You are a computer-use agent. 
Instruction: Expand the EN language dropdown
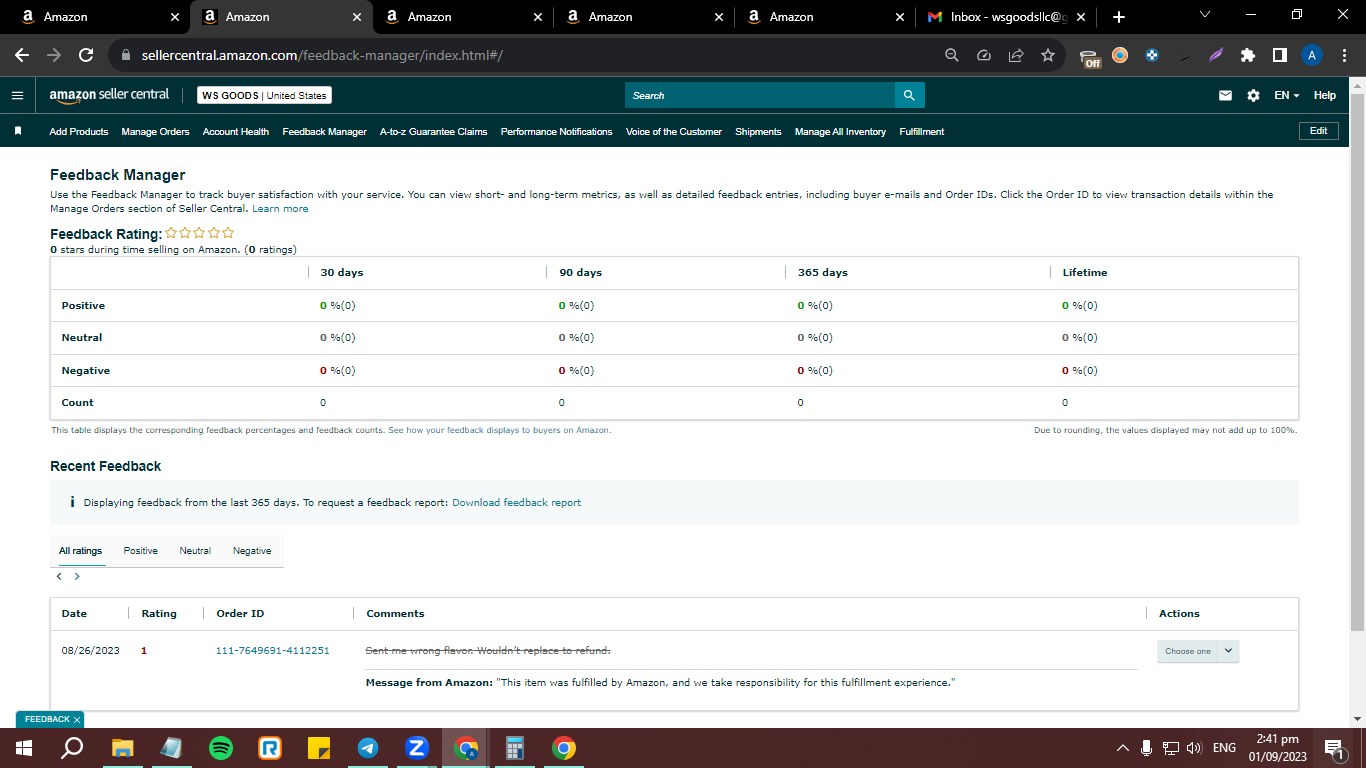[1287, 96]
